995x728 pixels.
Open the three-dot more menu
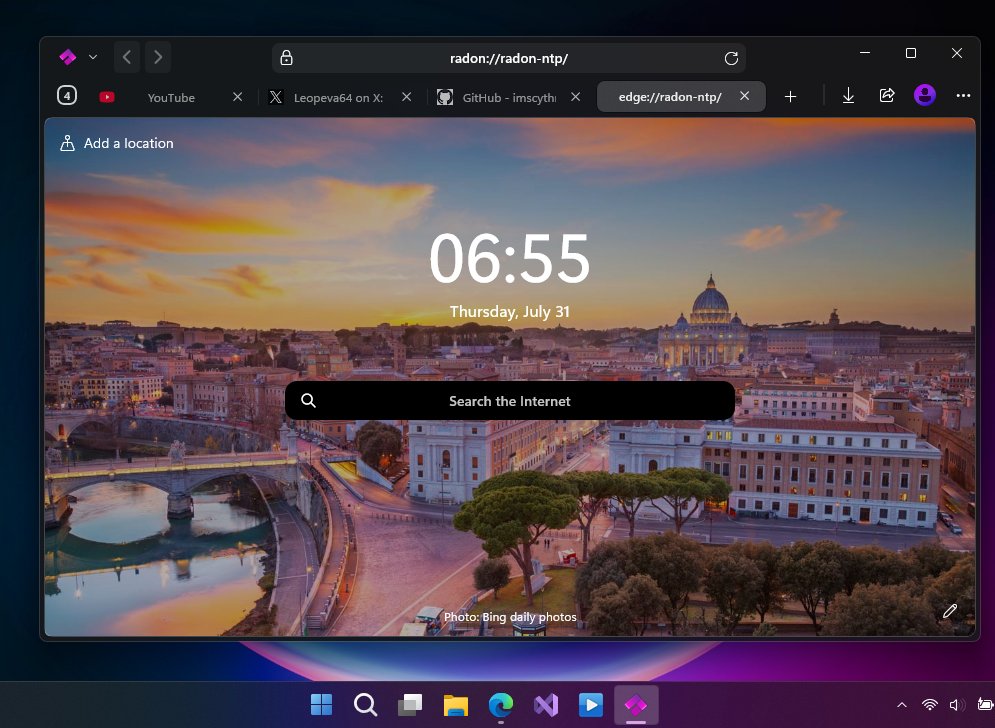pos(963,95)
